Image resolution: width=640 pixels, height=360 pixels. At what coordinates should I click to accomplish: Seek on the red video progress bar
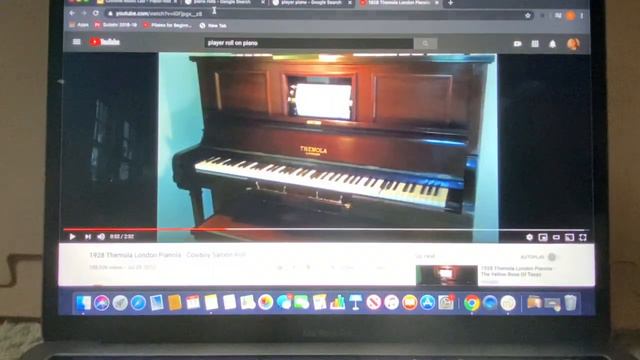pos(327,229)
